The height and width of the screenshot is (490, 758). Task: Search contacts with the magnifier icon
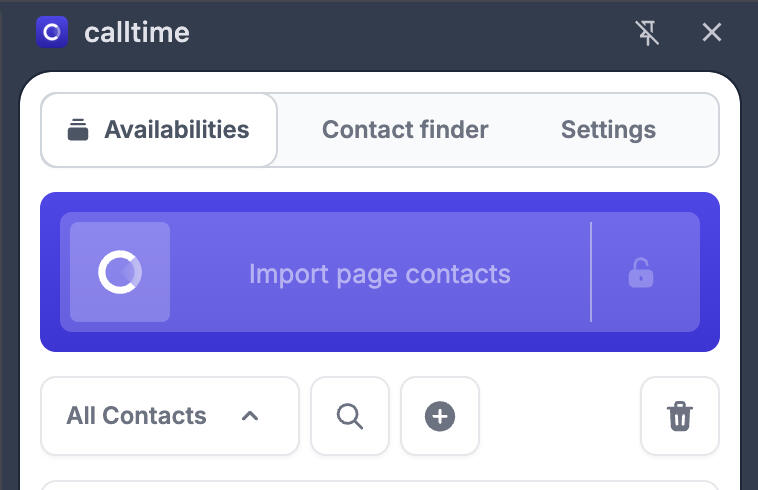[x=350, y=416]
